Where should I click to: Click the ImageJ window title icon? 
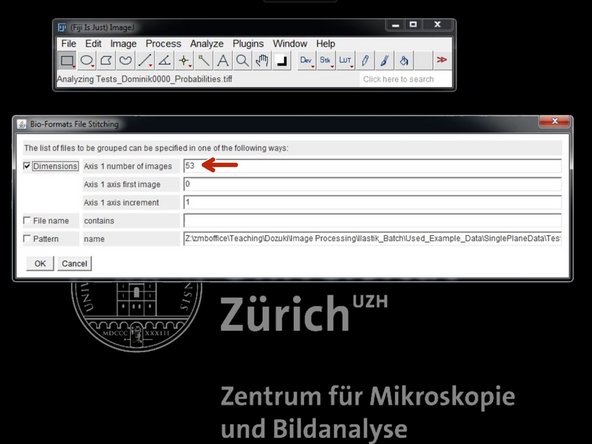click(62, 27)
